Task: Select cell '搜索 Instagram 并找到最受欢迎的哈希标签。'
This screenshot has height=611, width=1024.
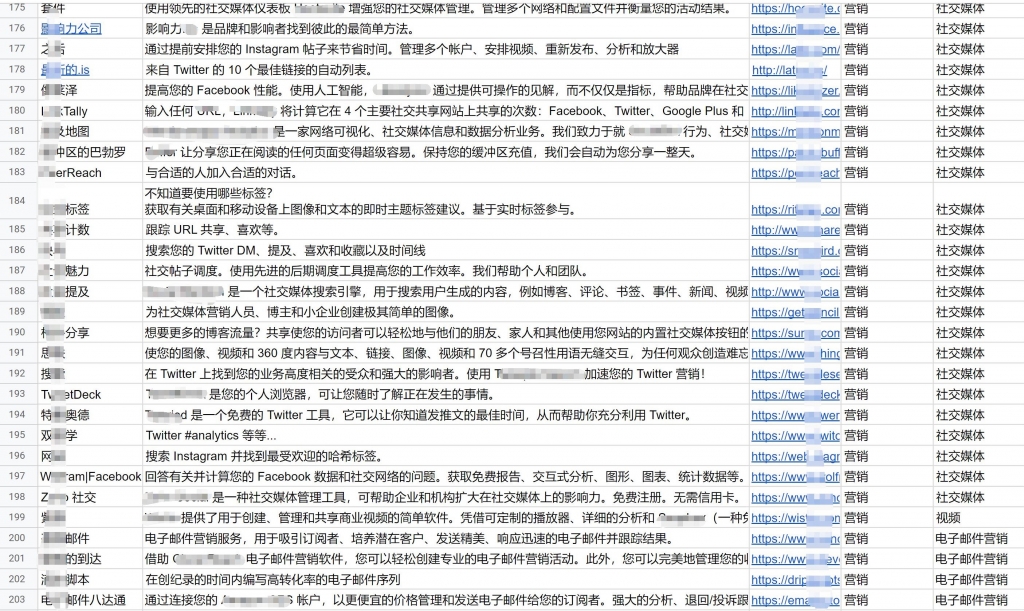Action: [x=445, y=456]
